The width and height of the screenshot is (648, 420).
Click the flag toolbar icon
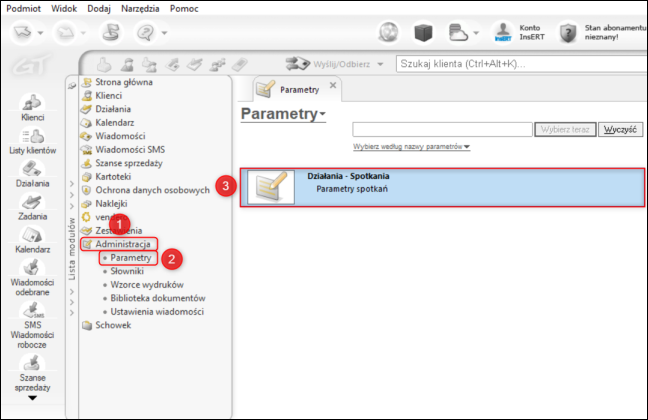pyautogui.click(x=110, y=32)
